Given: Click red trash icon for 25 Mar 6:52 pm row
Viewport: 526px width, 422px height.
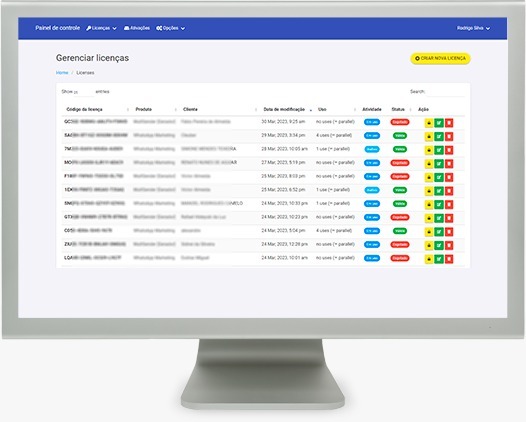Looking at the screenshot, I should [449, 191].
